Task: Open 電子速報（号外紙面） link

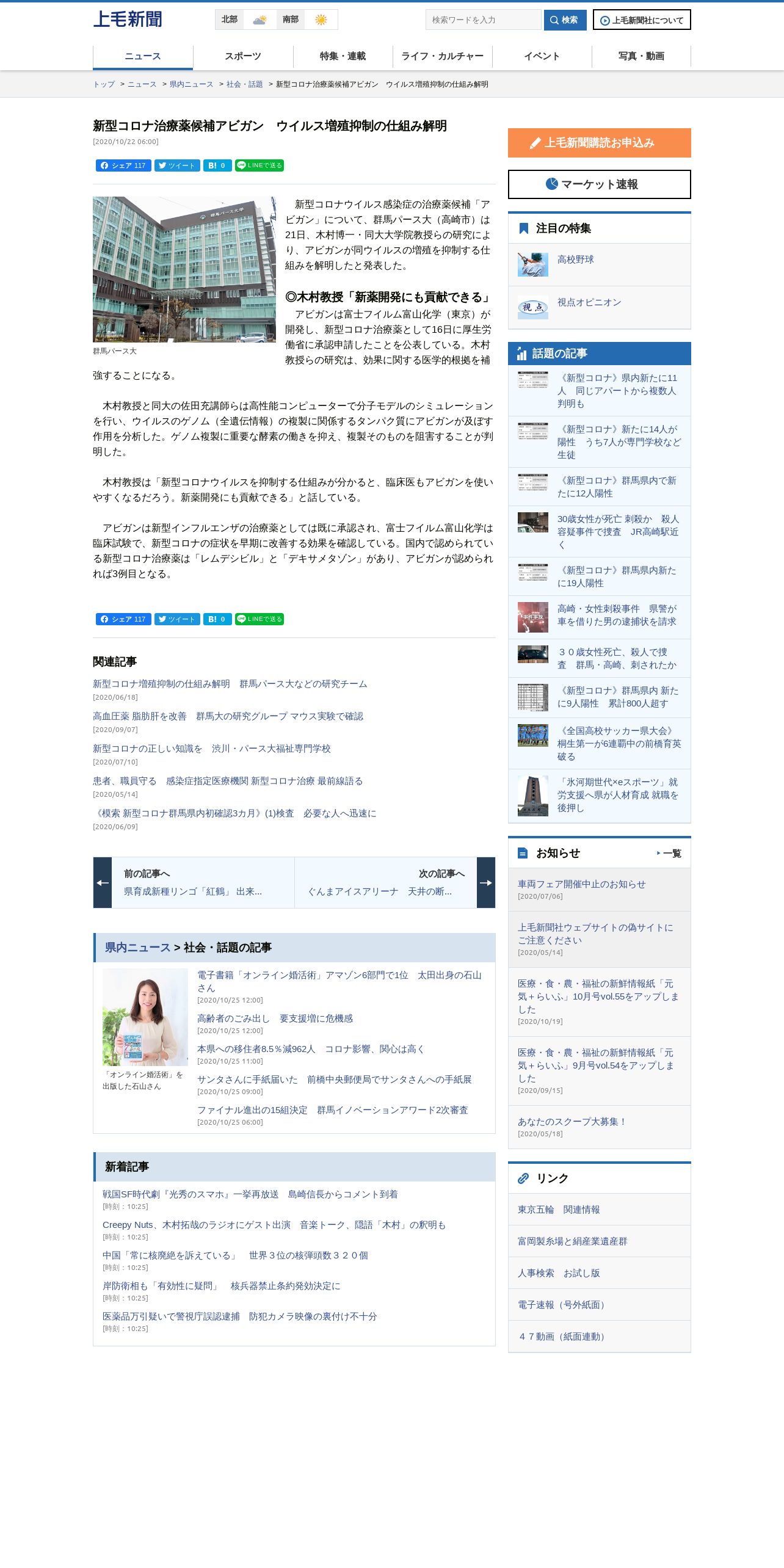Action: pyautogui.click(x=563, y=1305)
